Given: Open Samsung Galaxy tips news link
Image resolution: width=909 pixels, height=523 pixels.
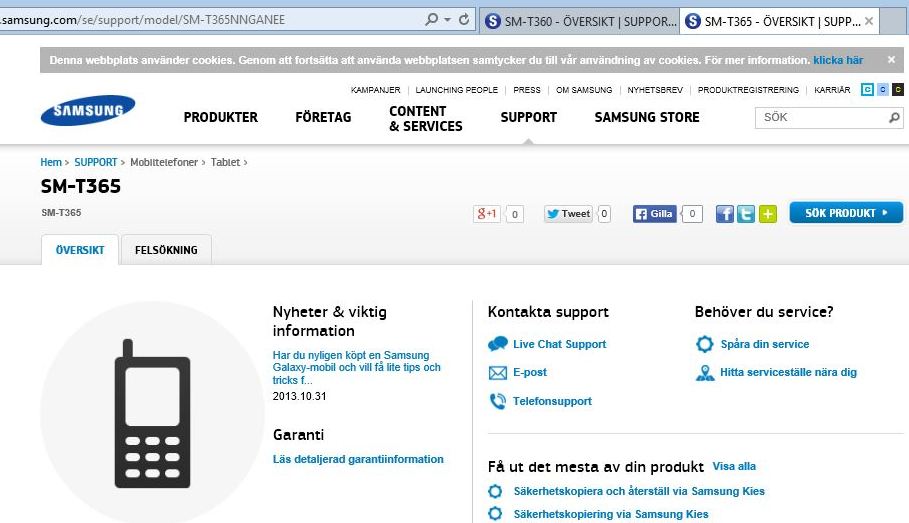Looking at the screenshot, I should click(357, 368).
